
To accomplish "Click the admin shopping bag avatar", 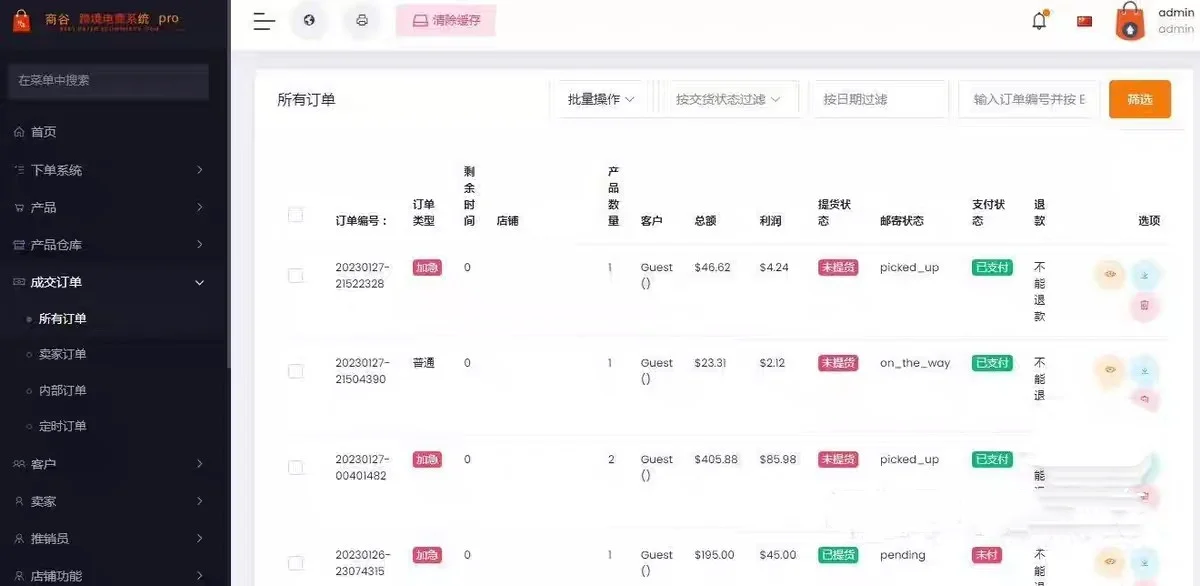I will click(x=1130, y=21).
